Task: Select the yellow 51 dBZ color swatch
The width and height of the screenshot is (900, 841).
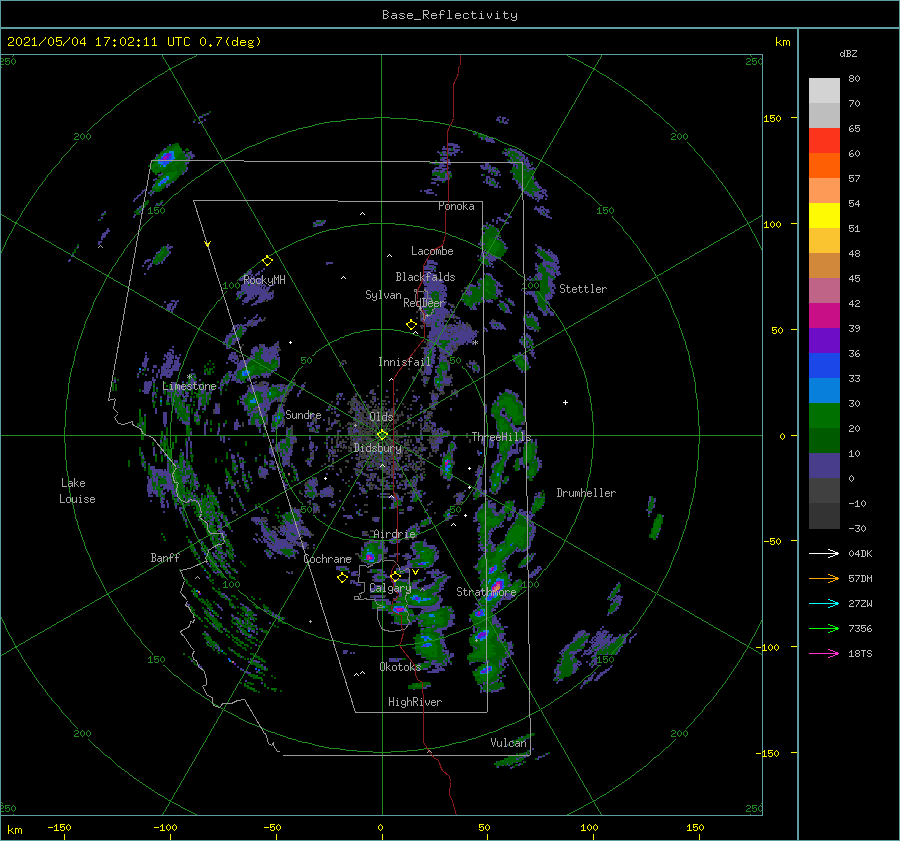Action: coord(824,216)
